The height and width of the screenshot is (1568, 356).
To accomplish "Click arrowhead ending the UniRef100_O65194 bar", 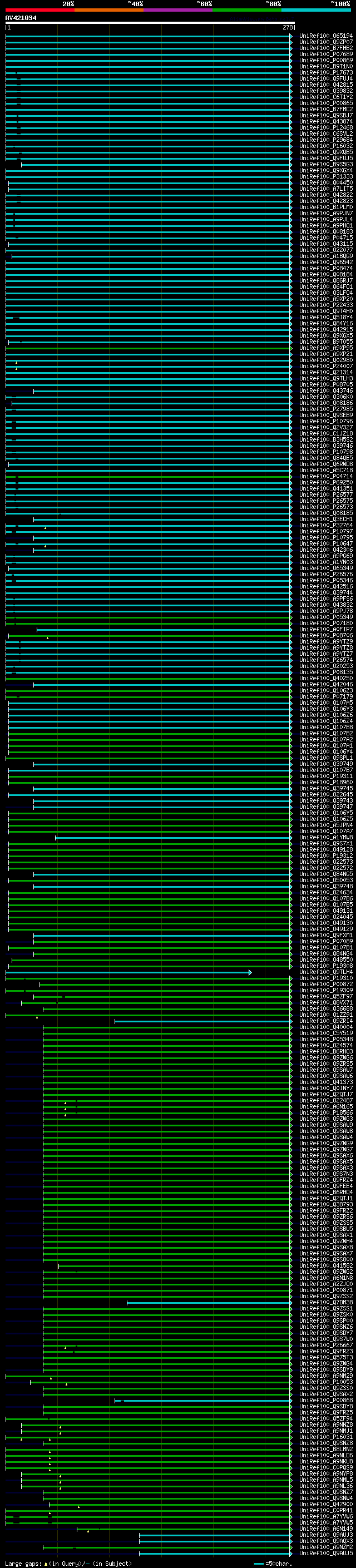I will (x=291, y=36).
